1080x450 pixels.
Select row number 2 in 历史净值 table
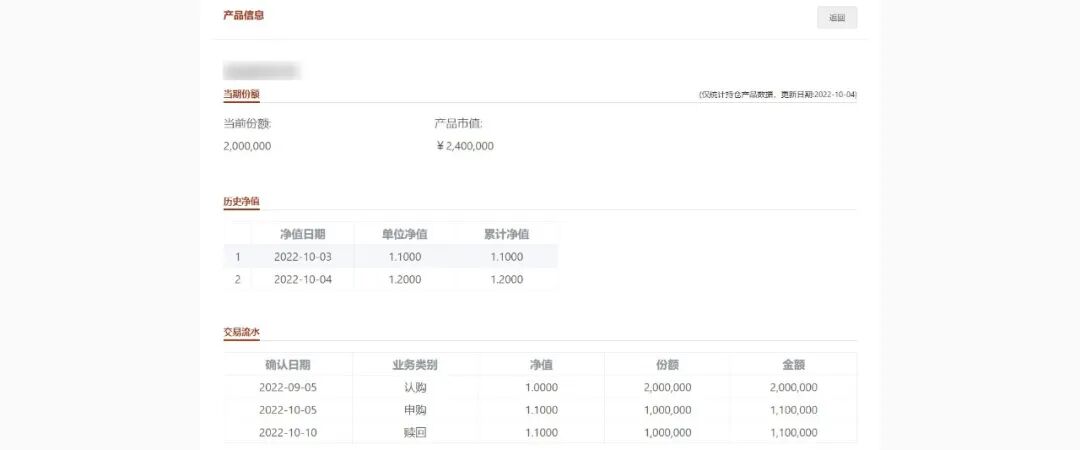click(238, 279)
